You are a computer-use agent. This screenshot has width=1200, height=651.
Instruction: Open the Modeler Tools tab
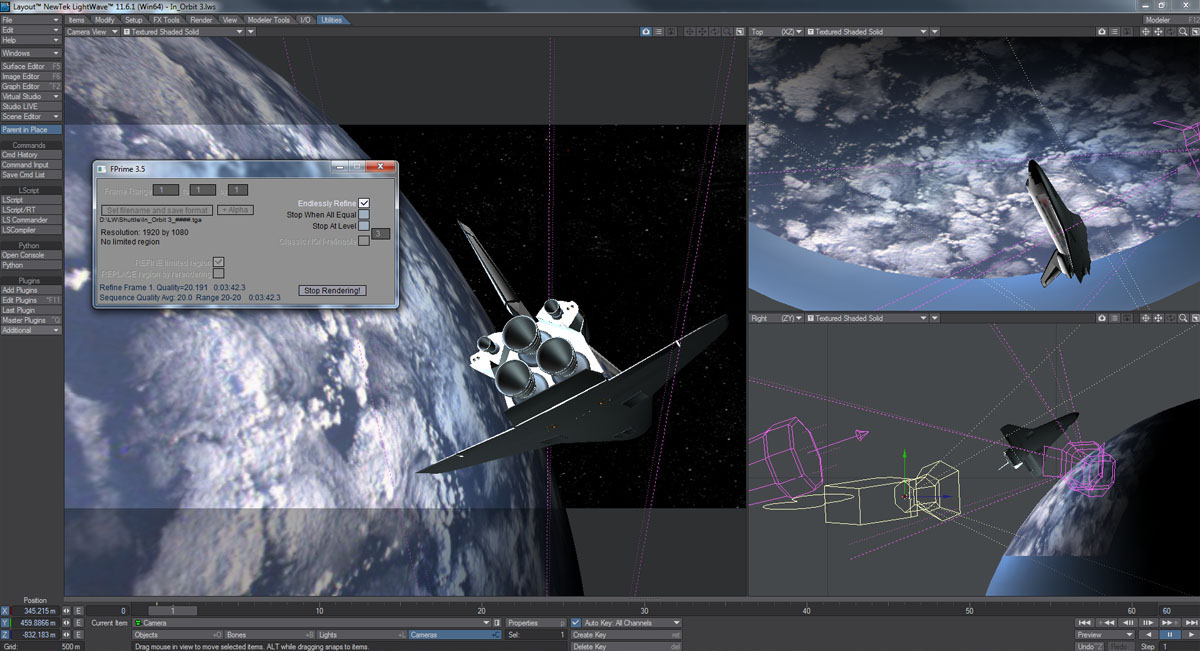point(267,20)
